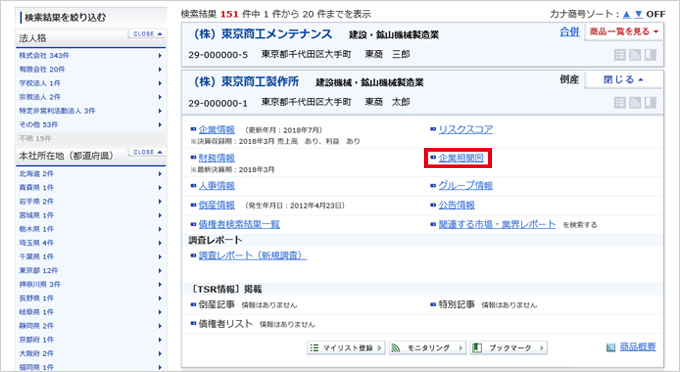Click the arrow next to 有限会社 20件
The height and width of the screenshot is (372, 680).
(x=160, y=69)
